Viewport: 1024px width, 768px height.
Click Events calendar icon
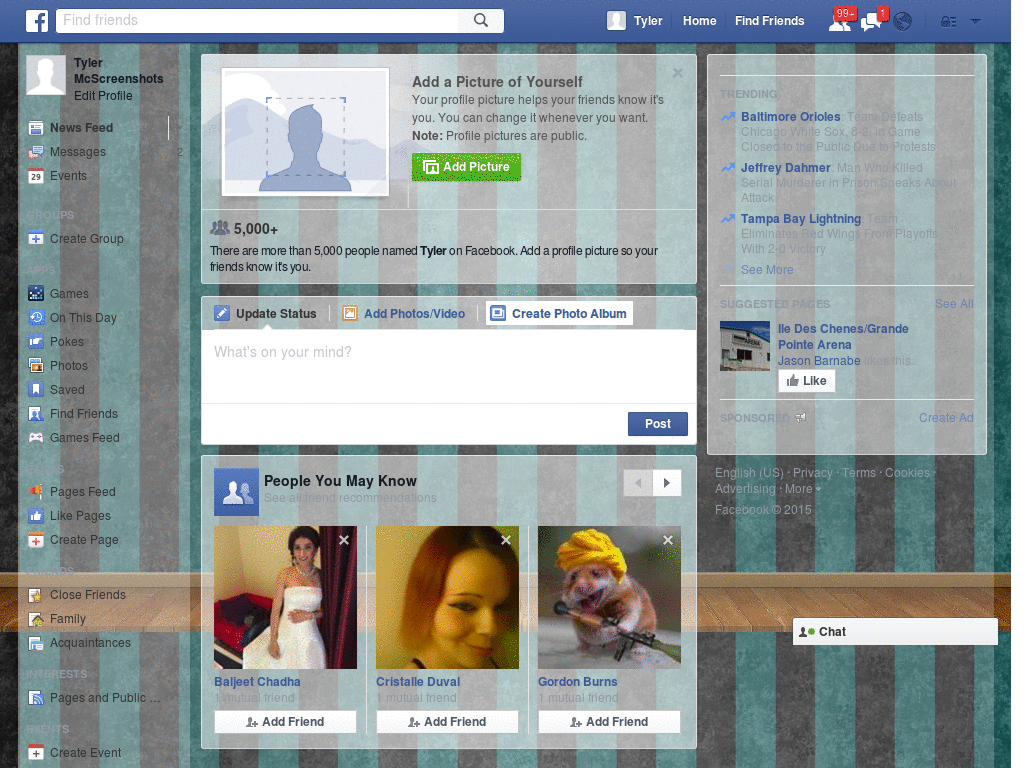(x=36, y=176)
